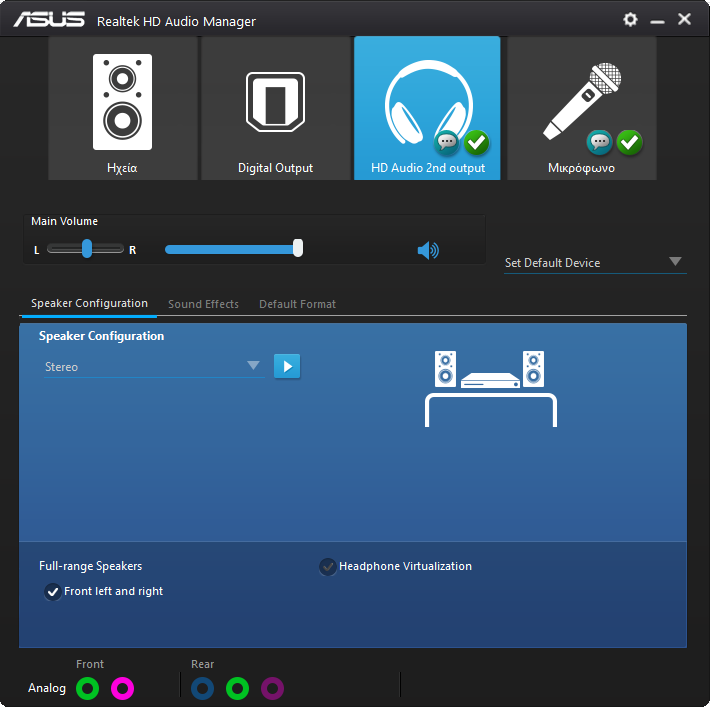Minimize the Realtek HD Audio Manager window
The image size is (710, 707).
[657, 20]
